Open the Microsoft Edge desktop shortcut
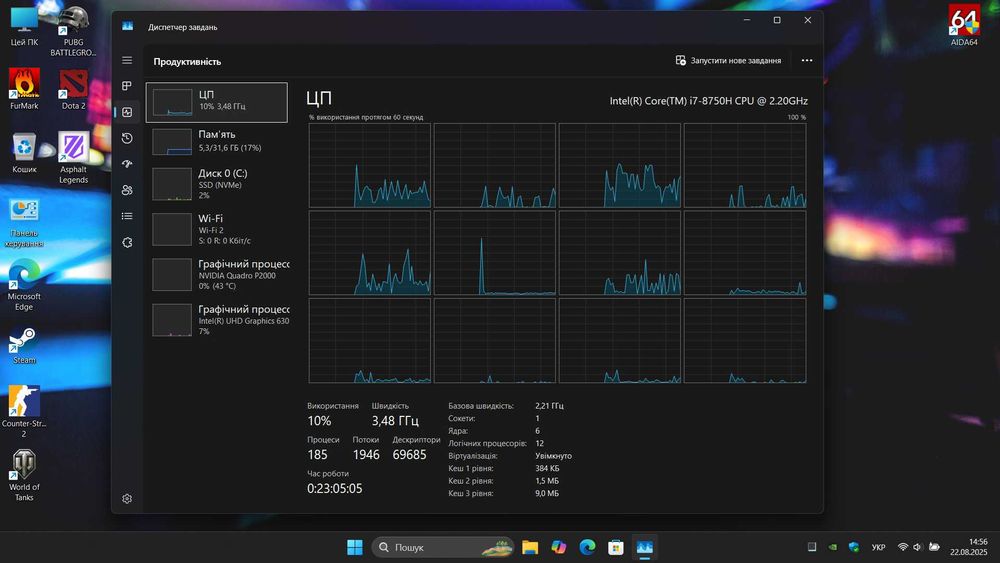Screen dimensions: 1000x563 click(24, 285)
